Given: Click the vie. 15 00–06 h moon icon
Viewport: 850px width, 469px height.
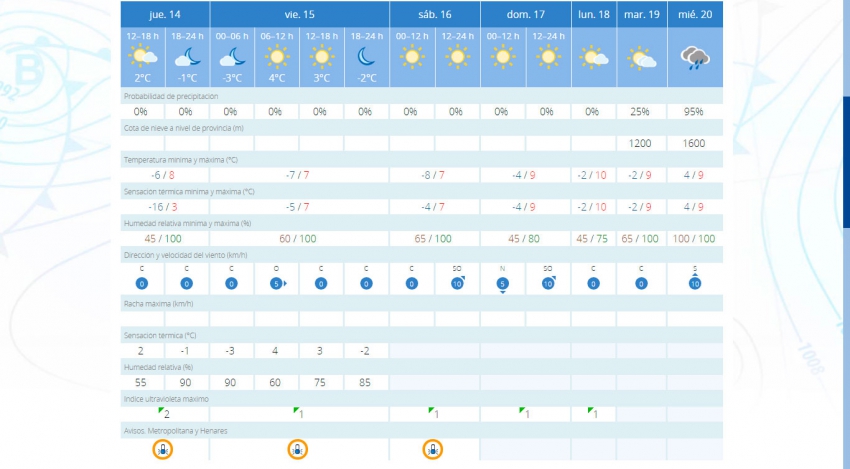Looking at the screenshot, I should tap(232, 56).
